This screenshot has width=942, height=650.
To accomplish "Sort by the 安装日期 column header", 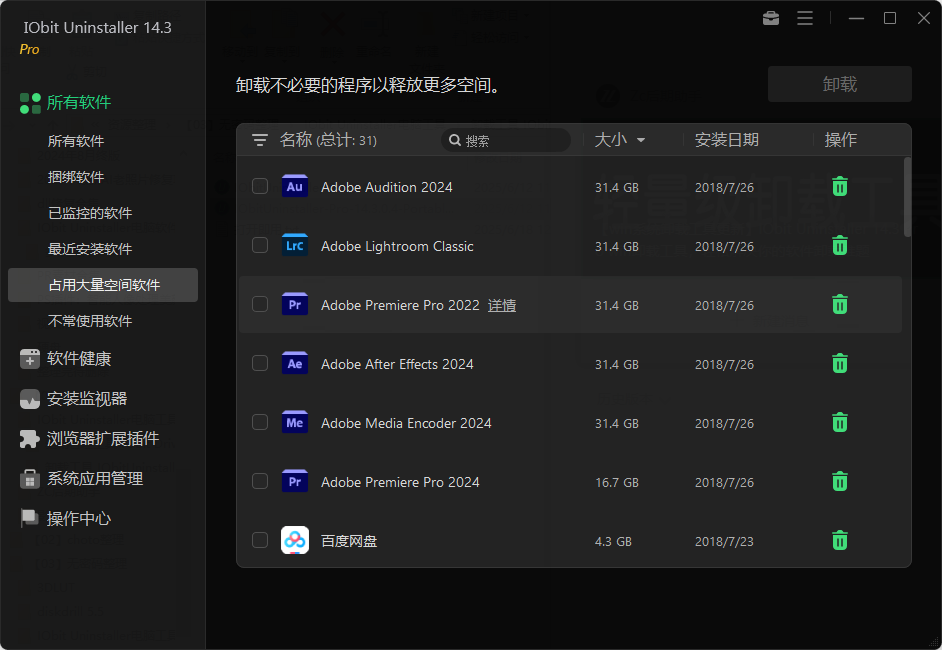I will click(x=726, y=140).
